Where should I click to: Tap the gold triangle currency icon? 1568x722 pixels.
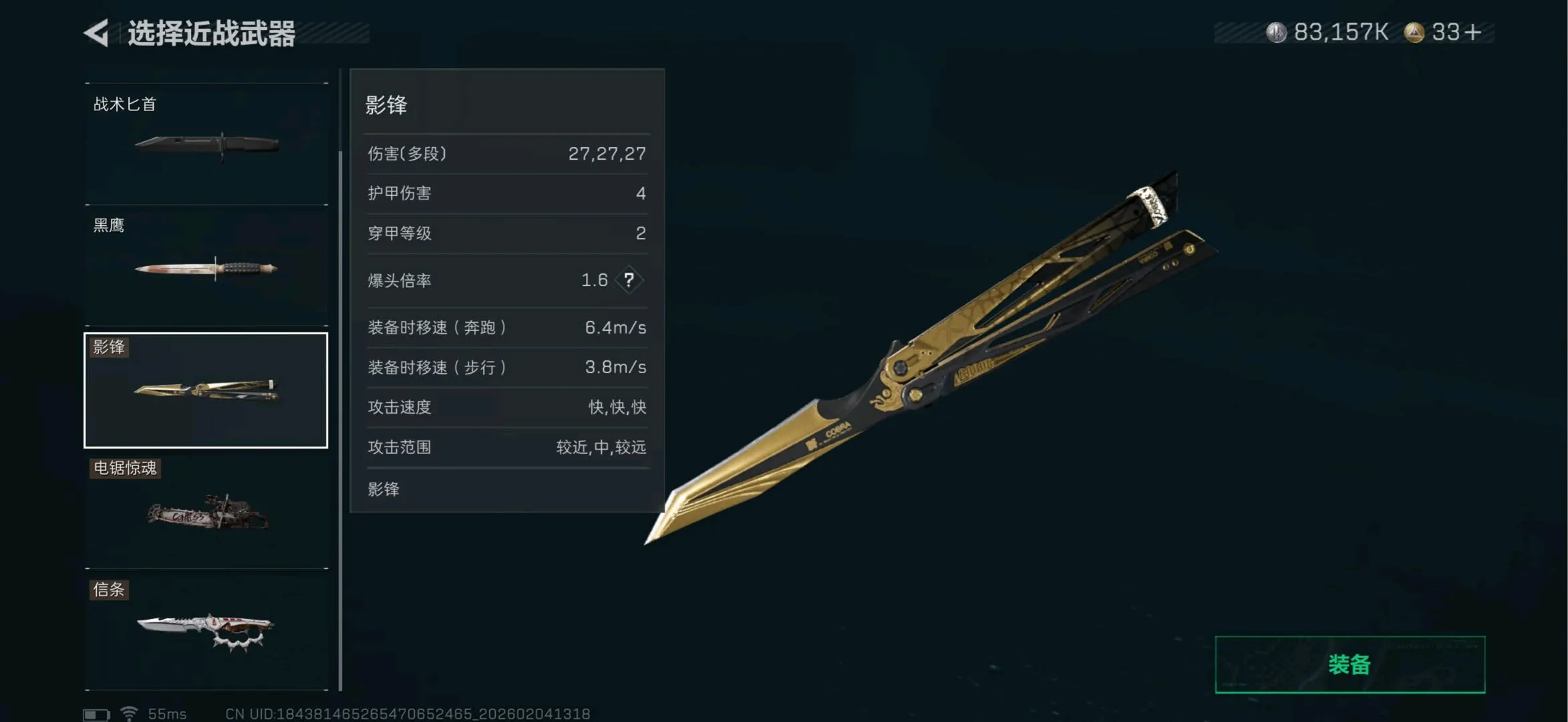click(1414, 32)
